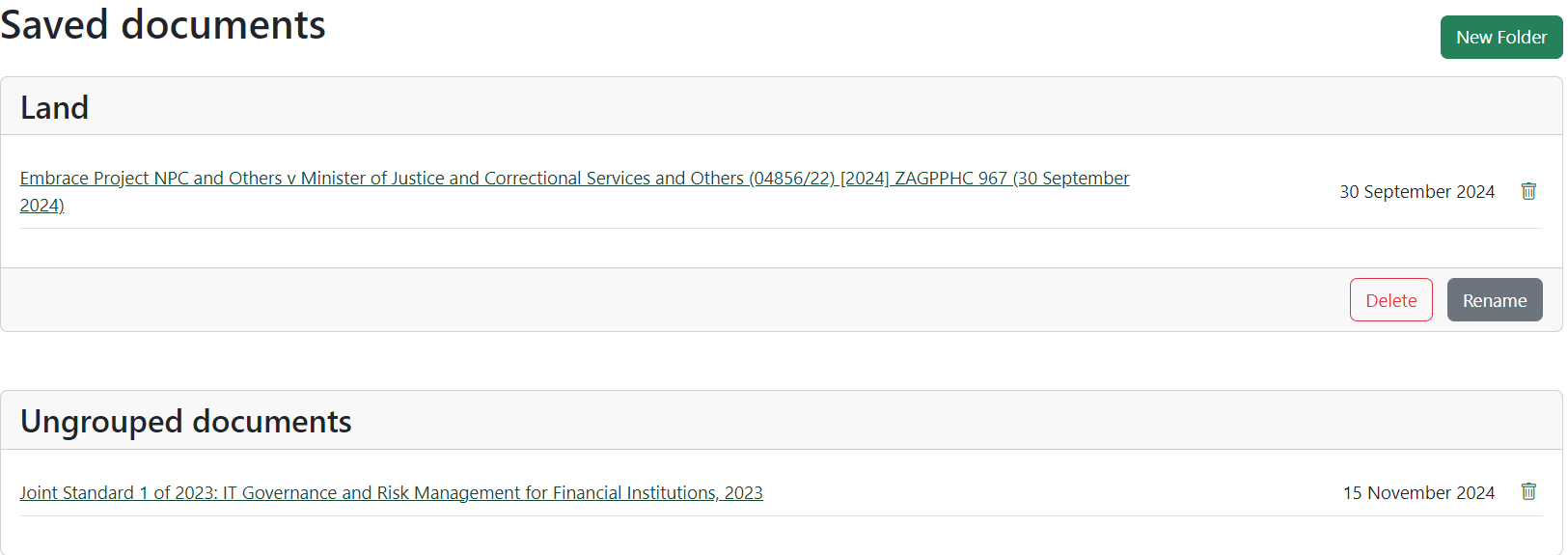Remove the Embrace Project document via trash icon
The width and height of the screenshot is (1568, 555).
(1528, 191)
